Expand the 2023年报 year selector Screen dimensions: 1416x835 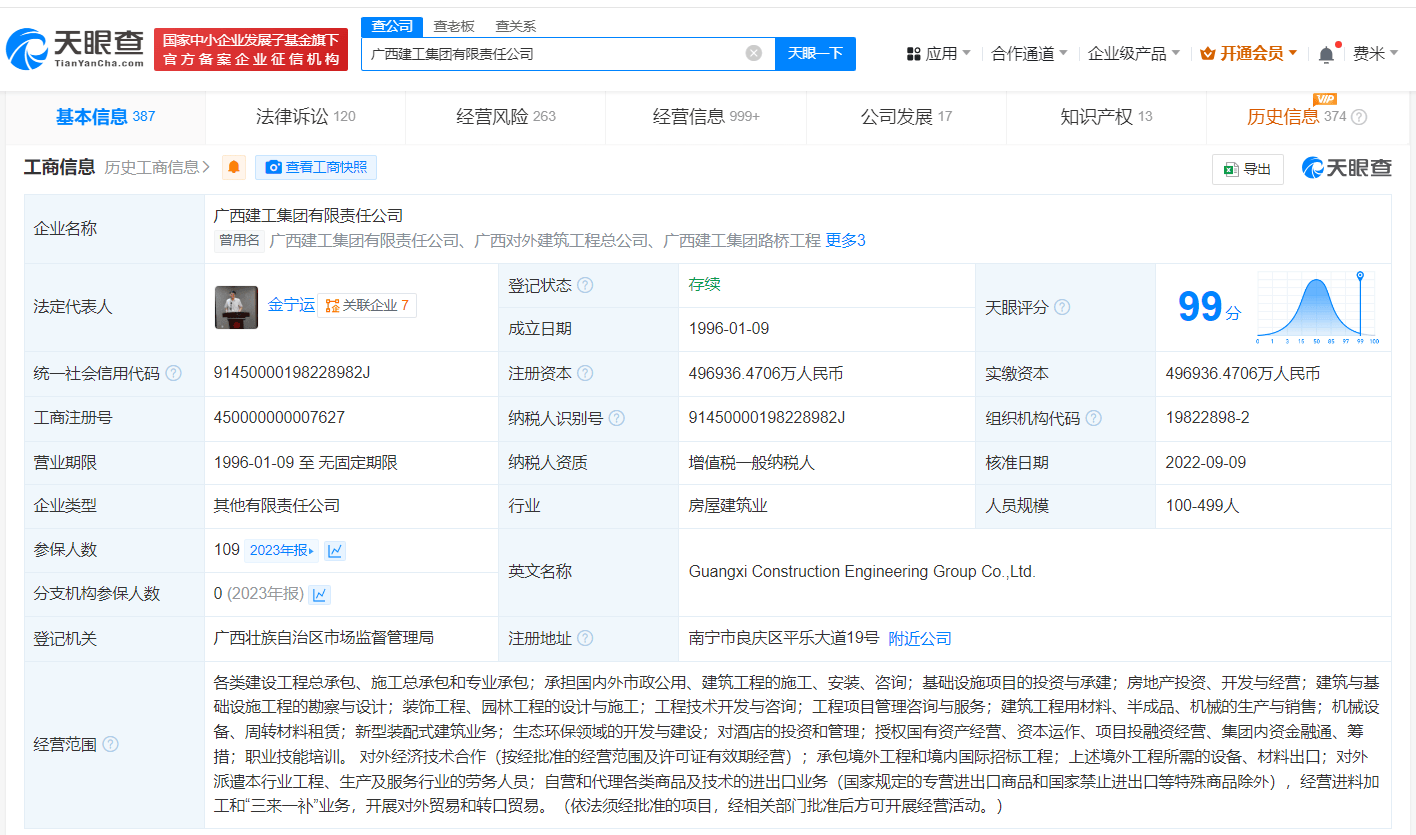281,550
